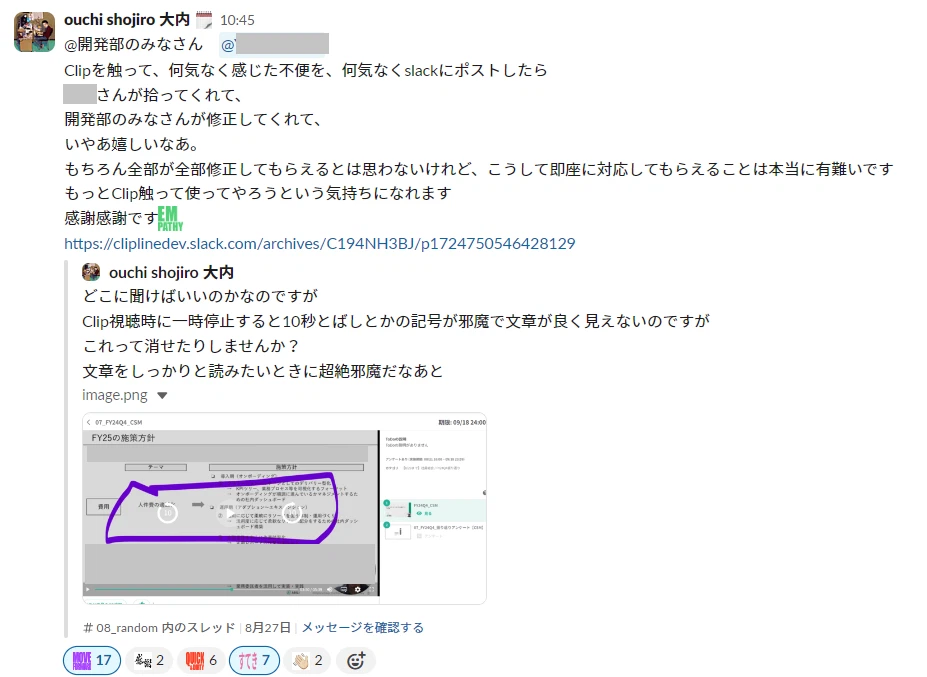Image resolution: width=927 pixels, height=677 pixels.
Task: Click the @開発部のみなさん mention
Action: 133,44
